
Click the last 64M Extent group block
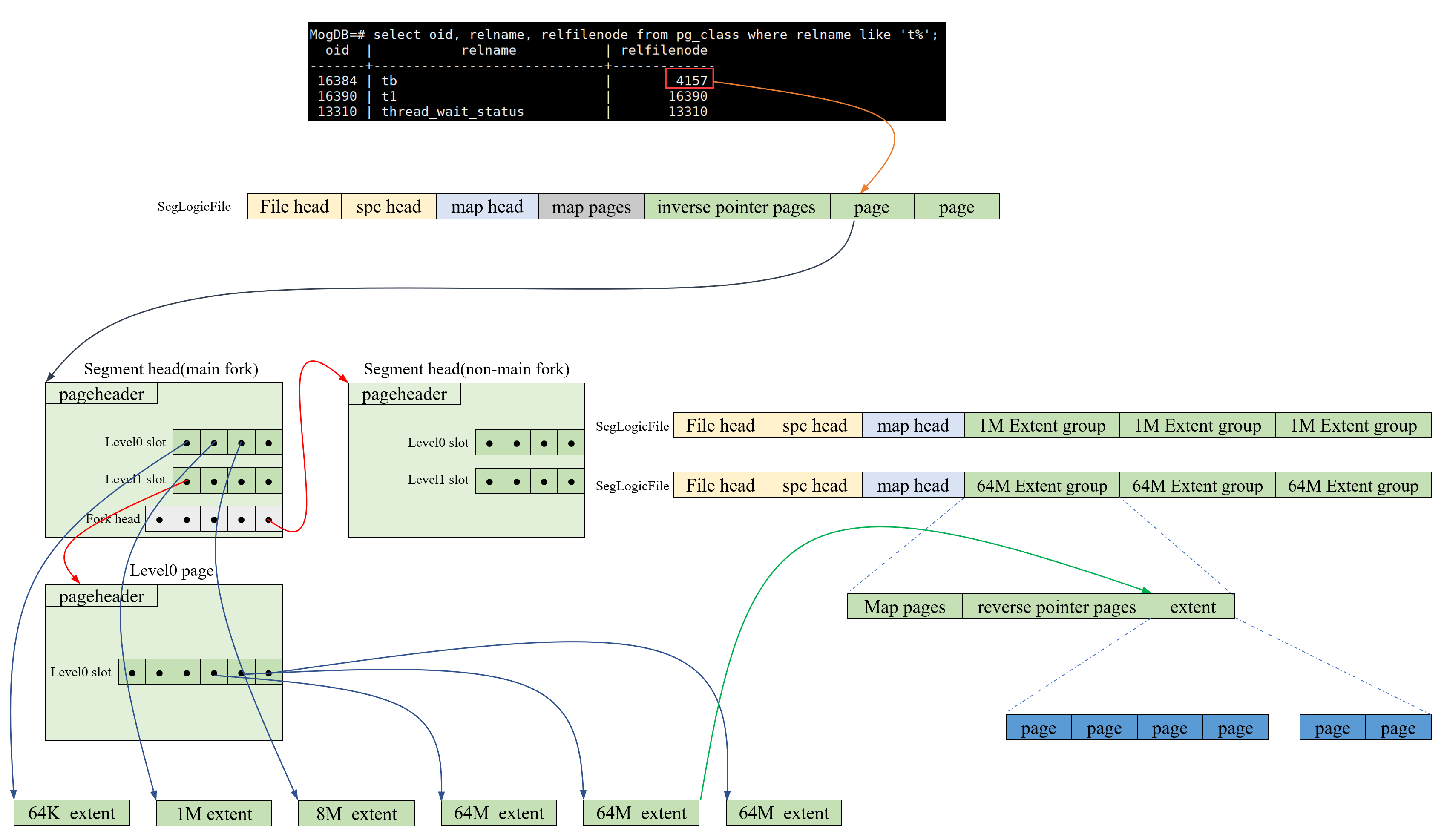coord(1352,486)
